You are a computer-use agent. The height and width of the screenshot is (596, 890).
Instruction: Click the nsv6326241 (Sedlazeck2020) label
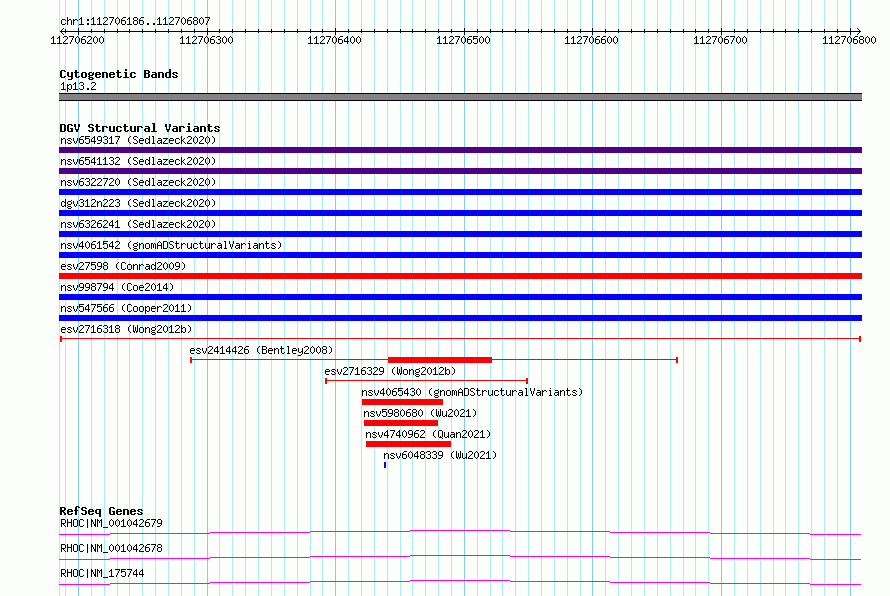138,224
